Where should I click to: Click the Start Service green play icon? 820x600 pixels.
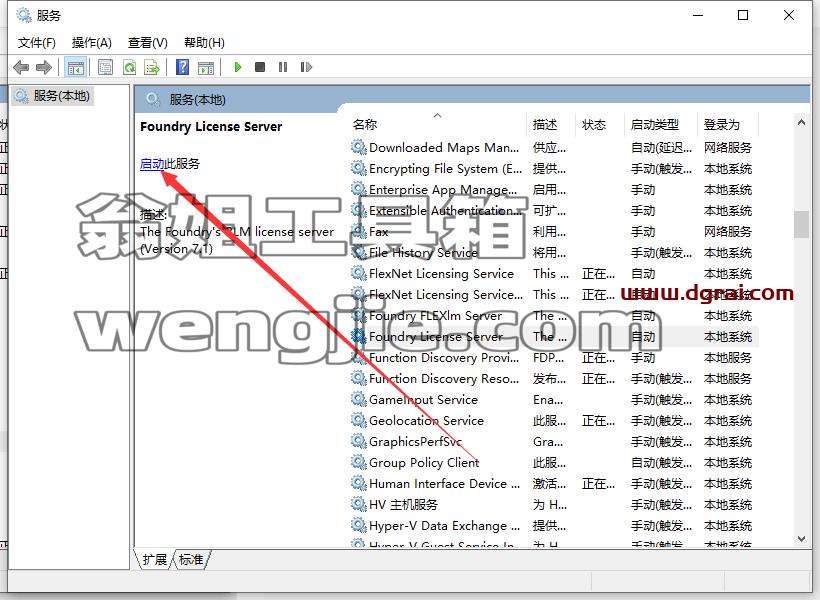pos(238,67)
